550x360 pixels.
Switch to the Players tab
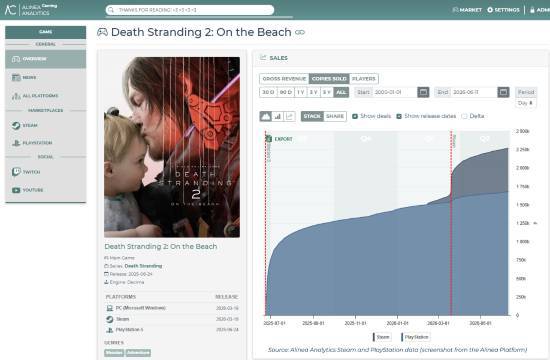click(364, 79)
